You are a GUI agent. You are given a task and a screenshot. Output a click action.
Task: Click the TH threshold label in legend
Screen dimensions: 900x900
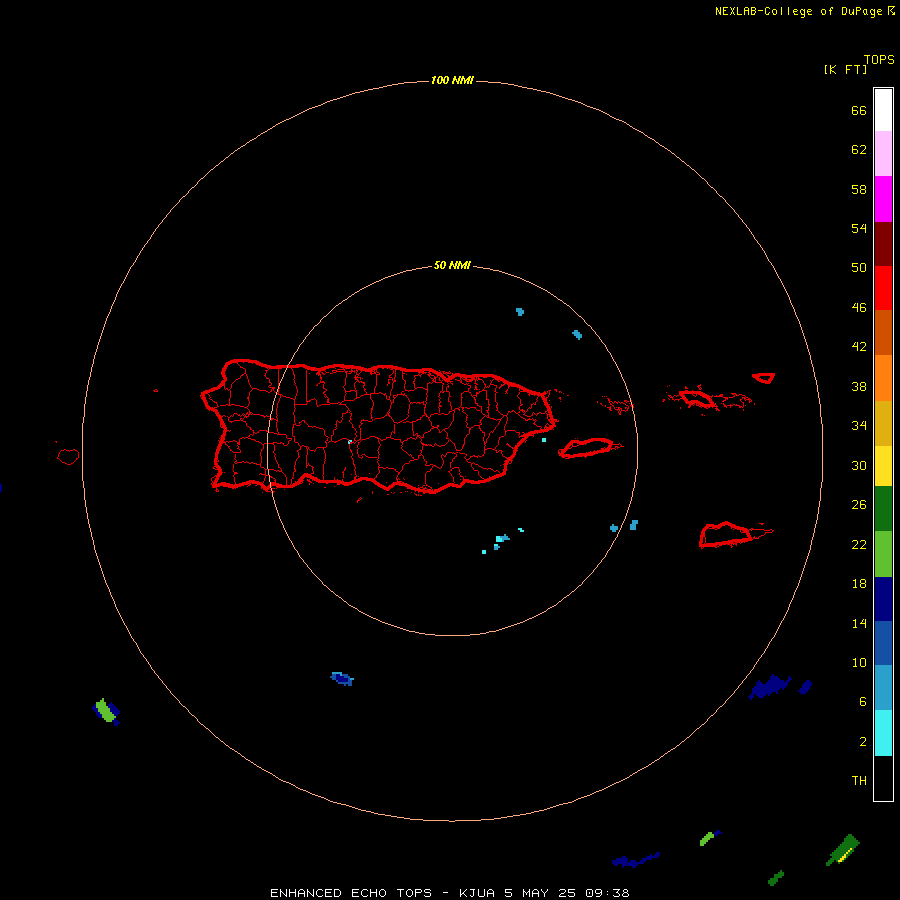tap(859, 781)
